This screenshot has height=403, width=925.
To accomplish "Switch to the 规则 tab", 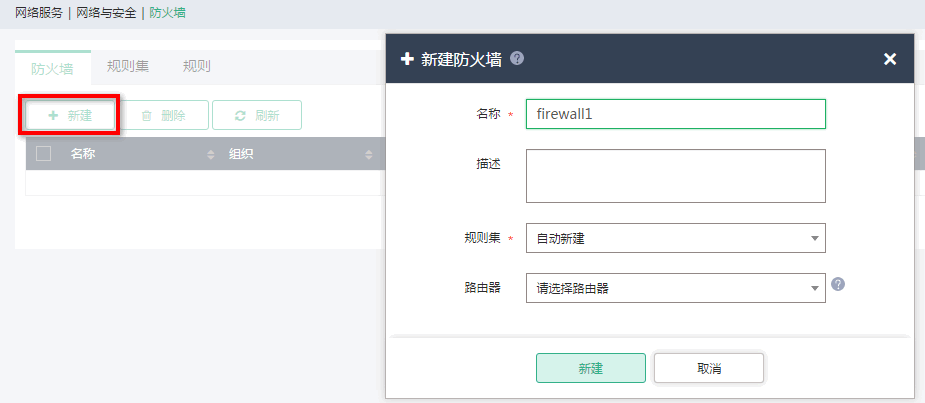I will (196, 67).
